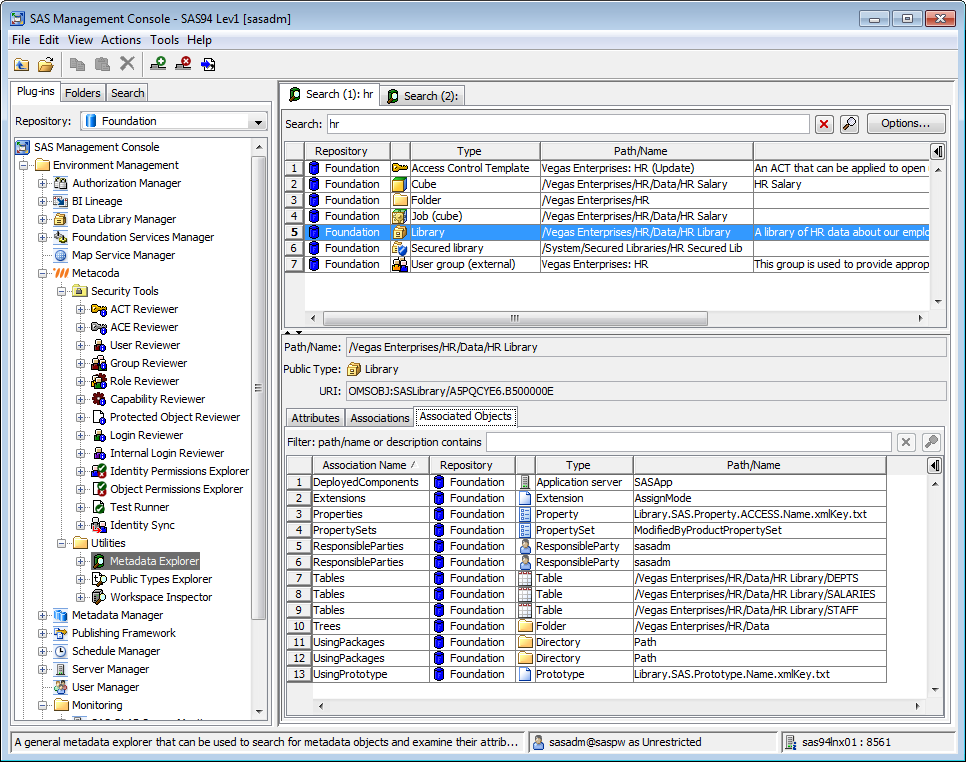Open the Repository dropdown
This screenshot has width=966, height=762.
[x=258, y=121]
